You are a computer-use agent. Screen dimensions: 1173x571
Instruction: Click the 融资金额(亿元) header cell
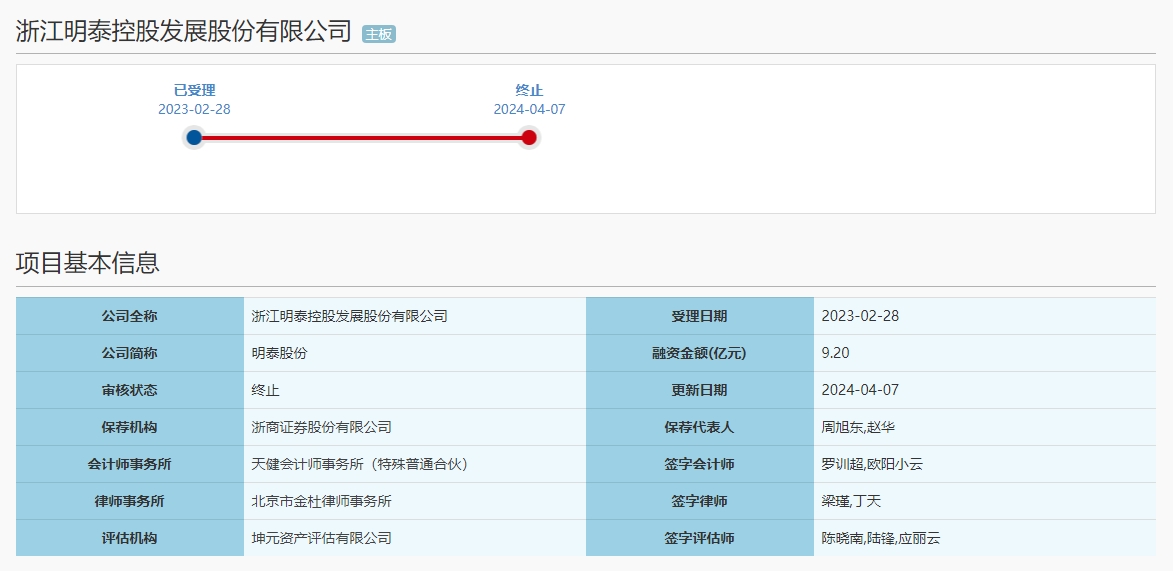click(x=699, y=353)
